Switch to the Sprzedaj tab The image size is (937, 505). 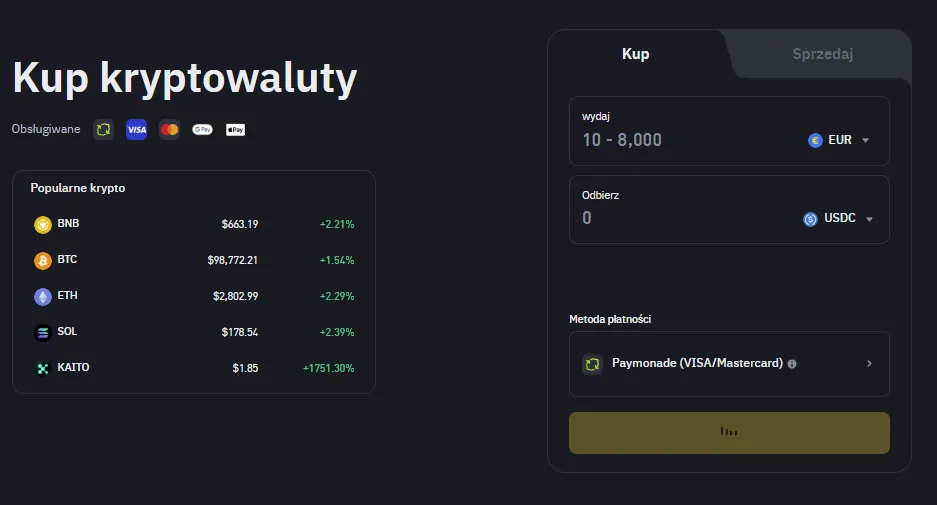click(822, 54)
